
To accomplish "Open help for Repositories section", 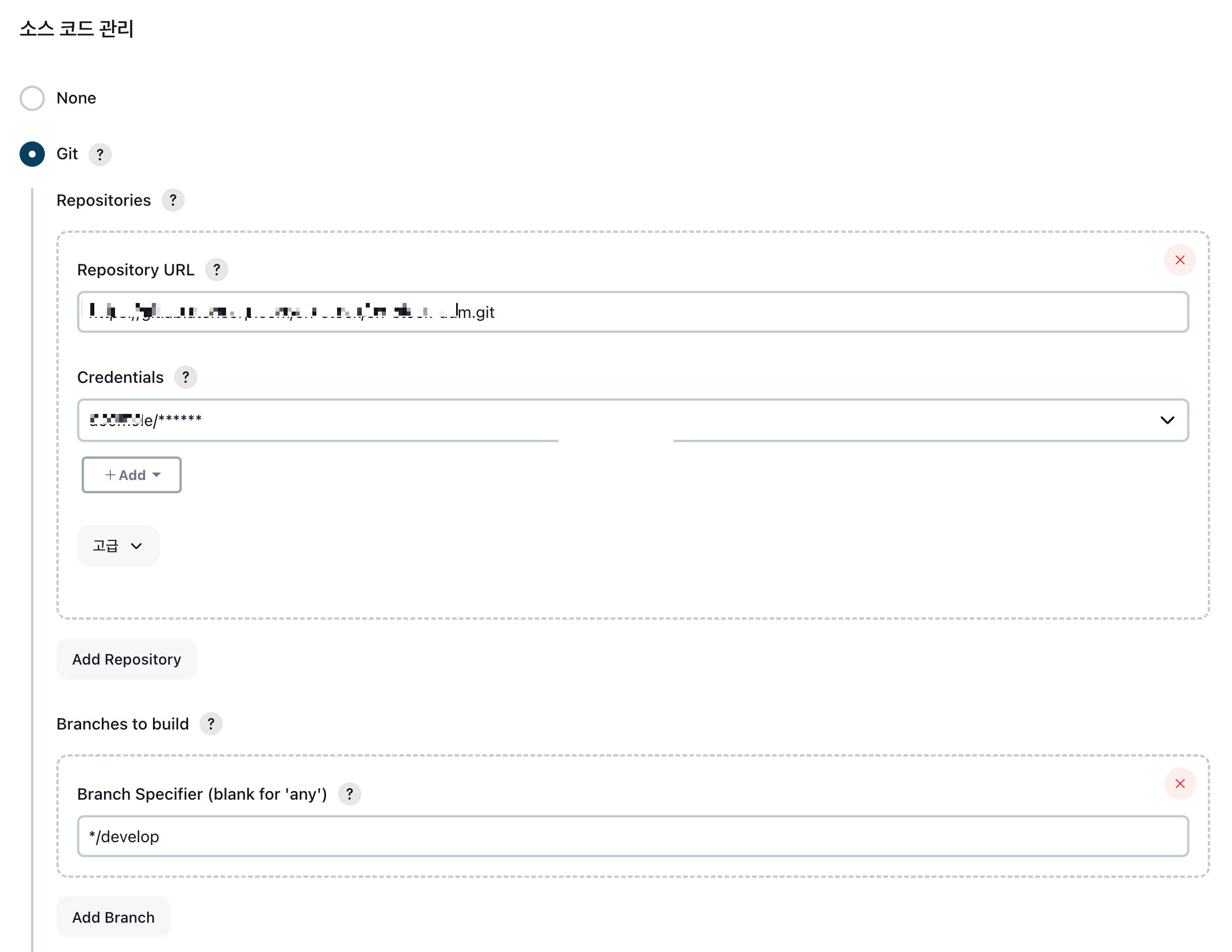I will pos(173,200).
